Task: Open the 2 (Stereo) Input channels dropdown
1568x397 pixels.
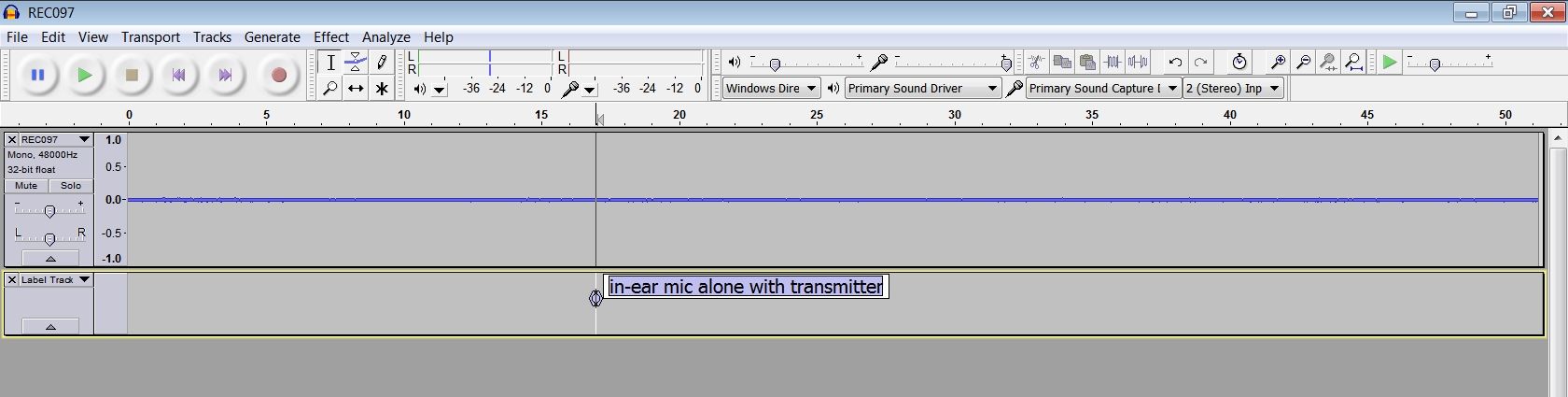Action: [1233, 89]
